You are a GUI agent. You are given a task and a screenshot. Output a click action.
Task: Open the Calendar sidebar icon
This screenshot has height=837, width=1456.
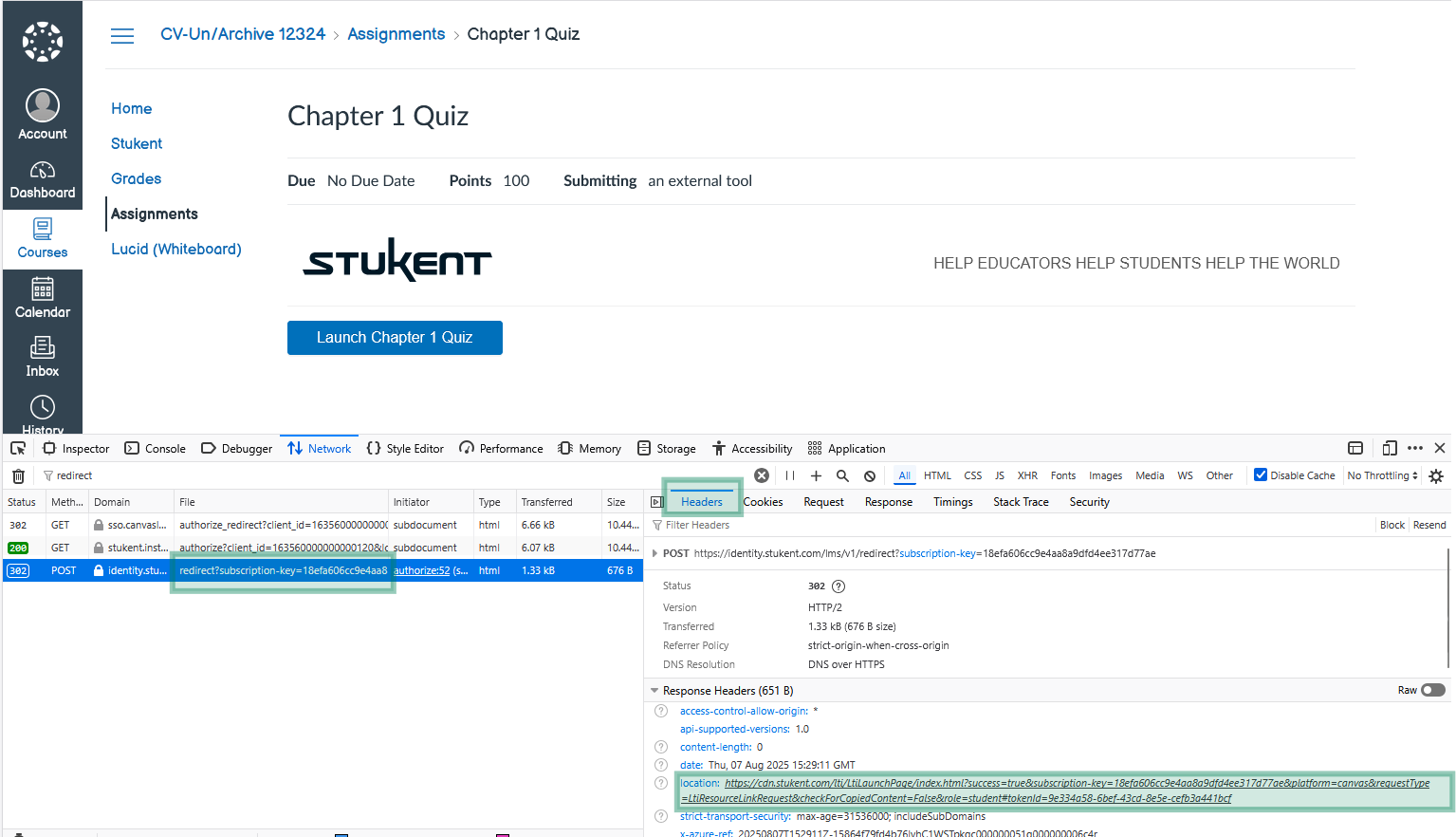[43, 298]
